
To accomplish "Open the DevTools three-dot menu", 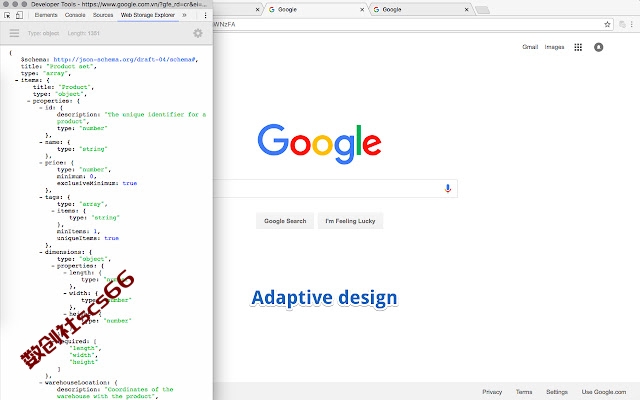I will pos(205,15).
